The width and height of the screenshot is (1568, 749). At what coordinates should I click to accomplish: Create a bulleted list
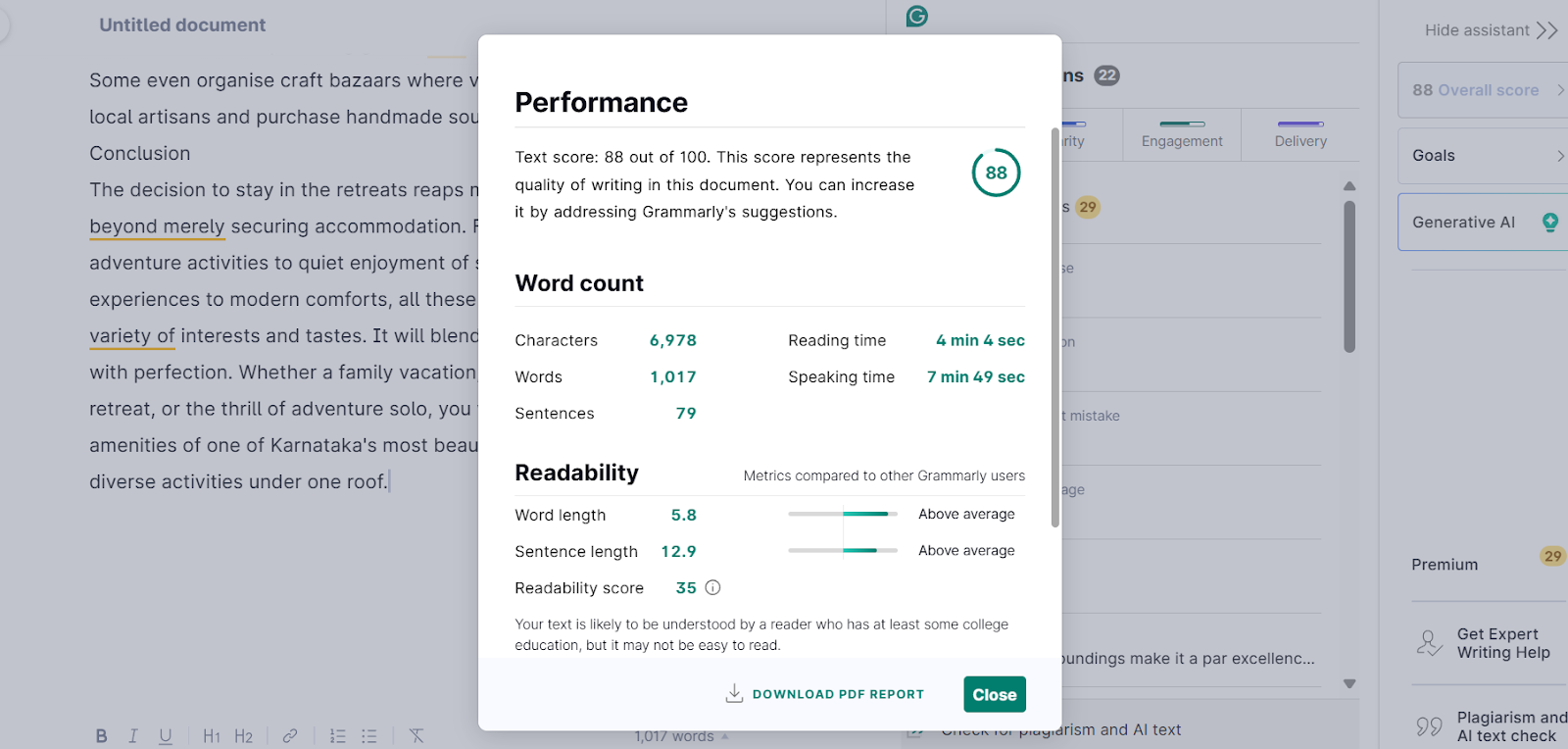369,736
